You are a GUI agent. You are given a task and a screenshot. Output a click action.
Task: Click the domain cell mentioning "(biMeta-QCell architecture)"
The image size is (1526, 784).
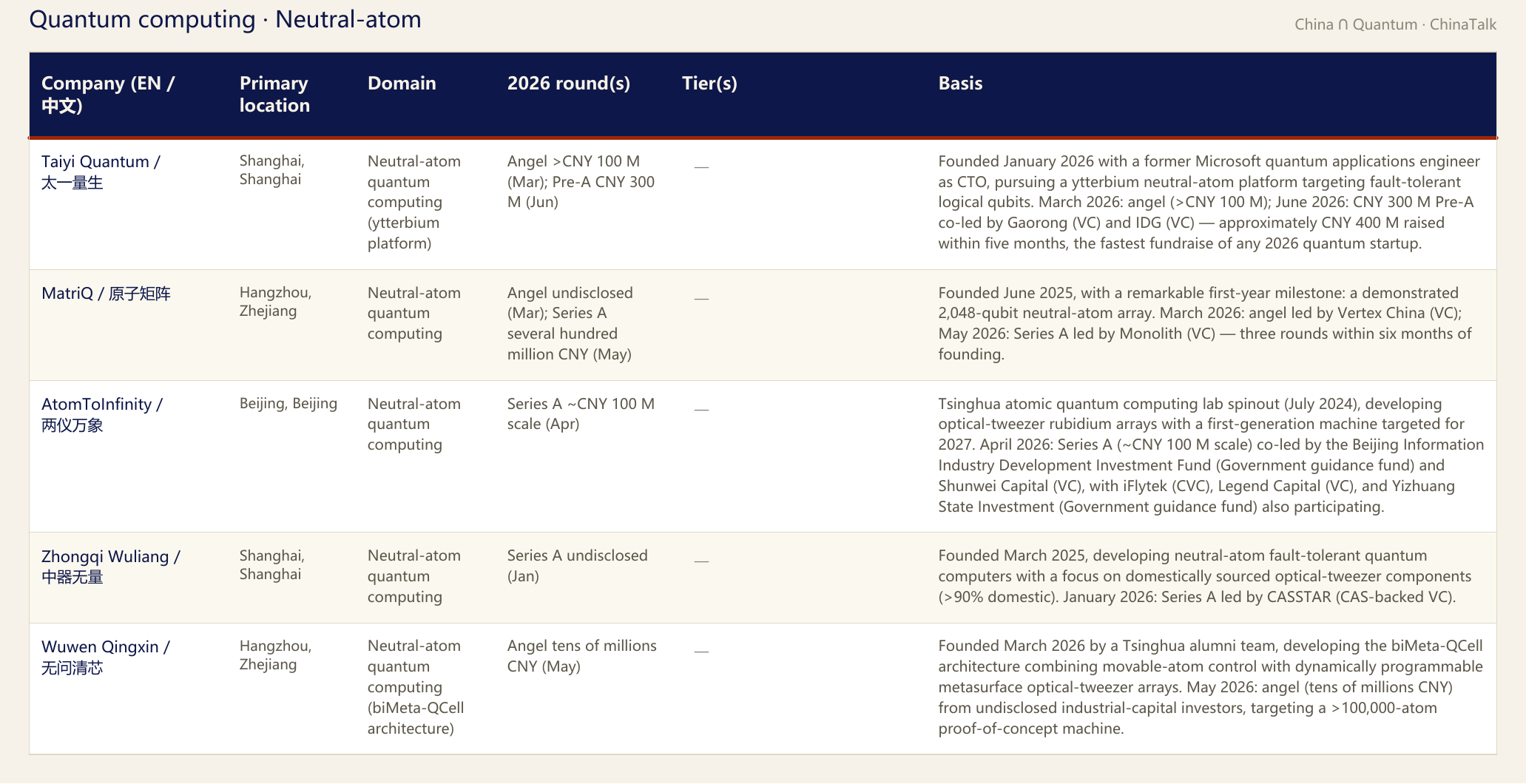(x=416, y=686)
